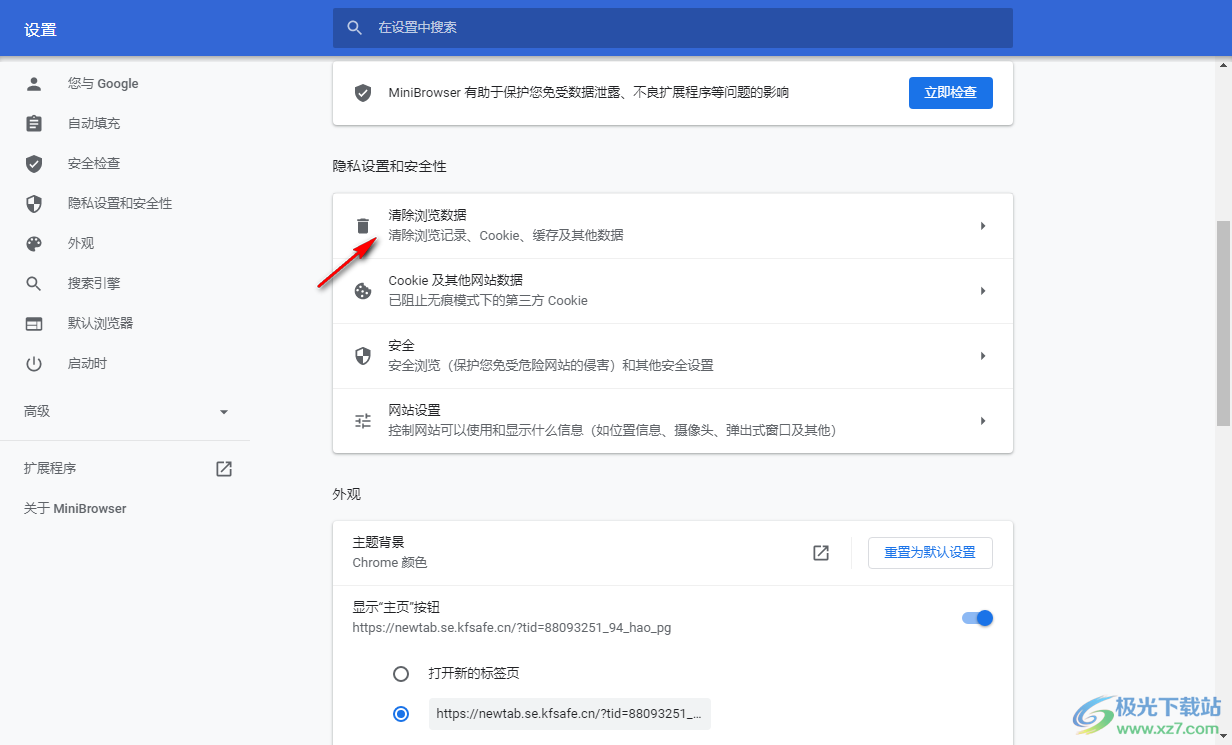Click the trash icon beside 清除浏览数据
Image resolution: width=1232 pixels, height=745 pixels.
(x=362, y=225)
